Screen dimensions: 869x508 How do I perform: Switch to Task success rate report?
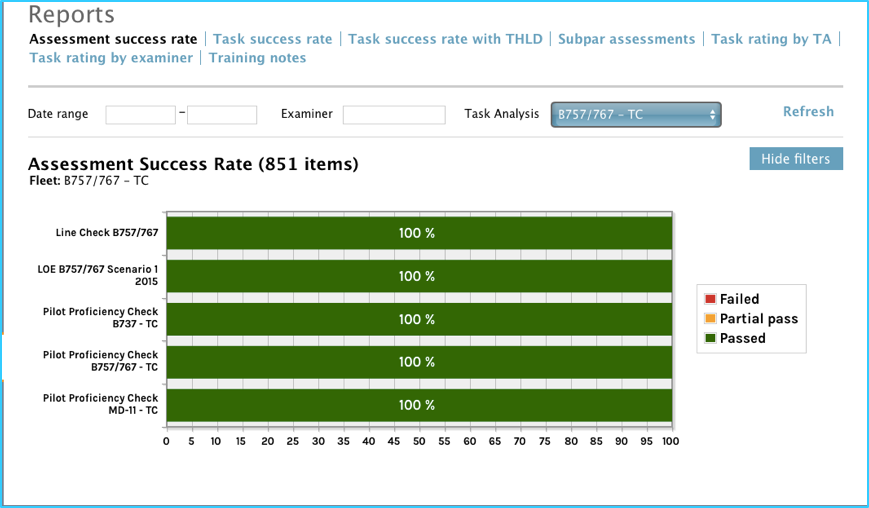click(273, 39)
